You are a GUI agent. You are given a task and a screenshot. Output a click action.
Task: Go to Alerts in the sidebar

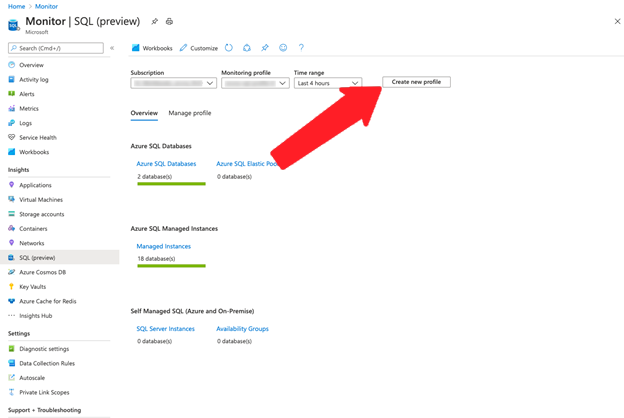[x=27, y=94]
